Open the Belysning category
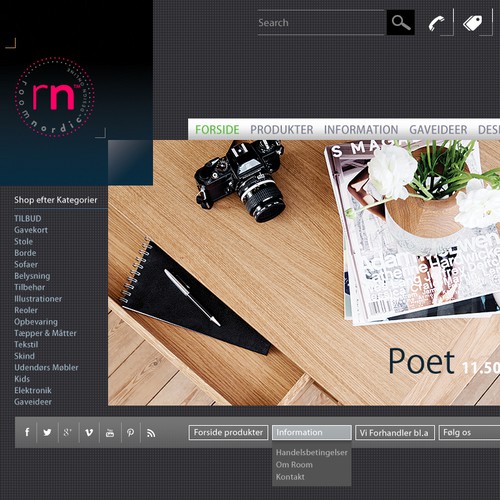 (x=32, y=276)
